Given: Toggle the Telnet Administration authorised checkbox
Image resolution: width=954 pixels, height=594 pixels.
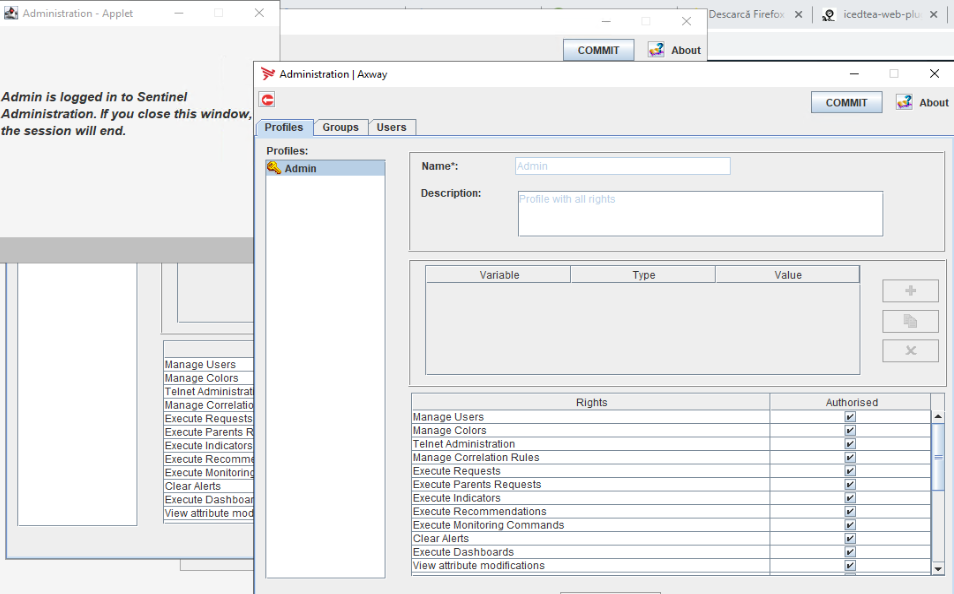Looking at the screenshot, I should point(850,444).
